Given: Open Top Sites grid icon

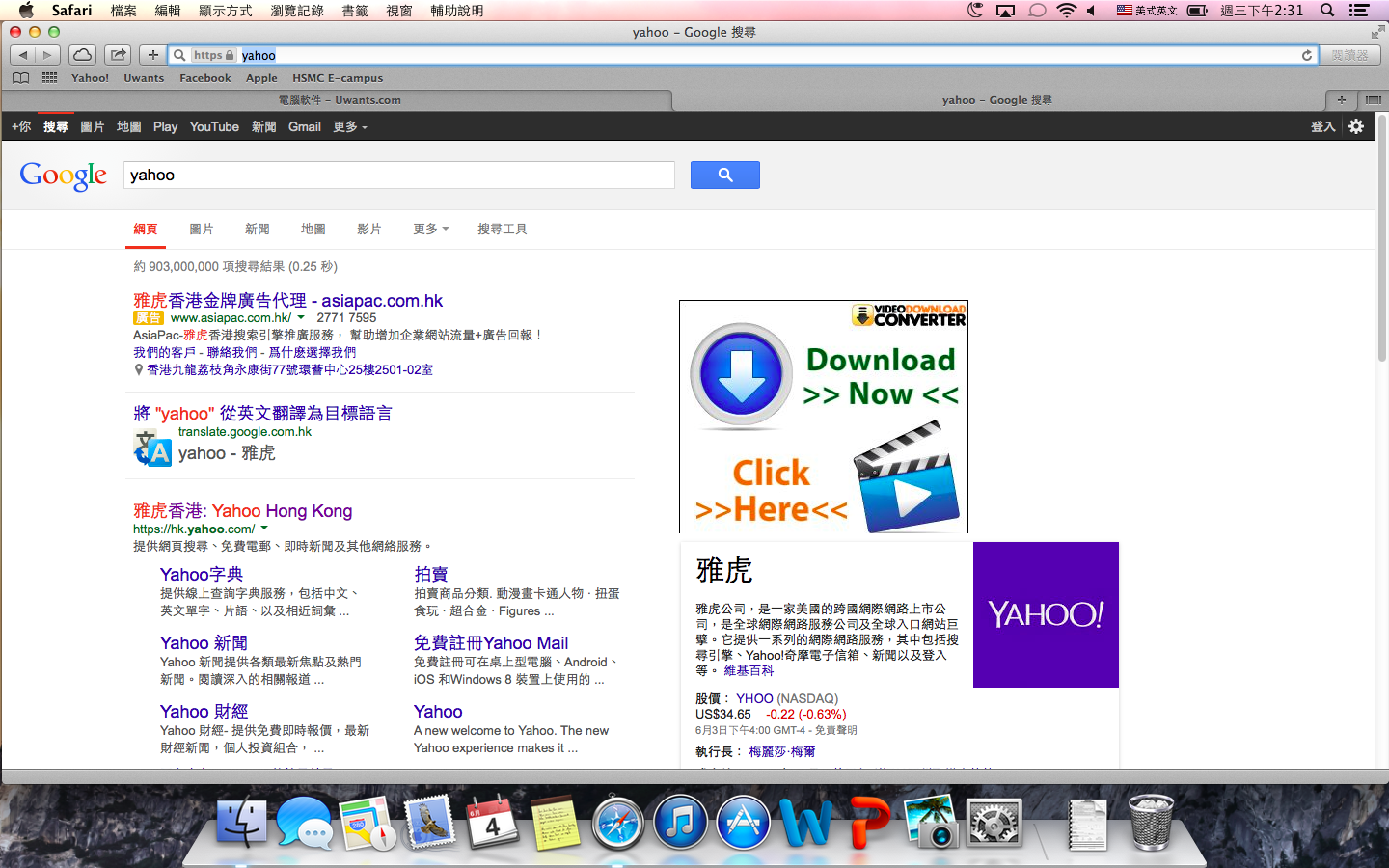Looking at the screenshot, I should pyautogui.click(x=49, y=78).
